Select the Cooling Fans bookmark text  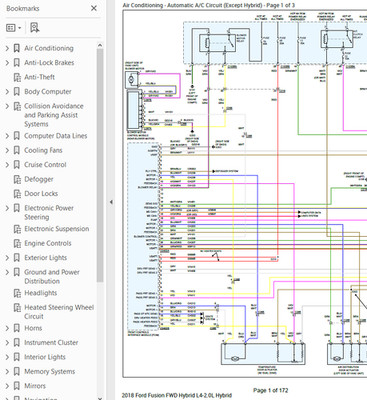[43, 150]
